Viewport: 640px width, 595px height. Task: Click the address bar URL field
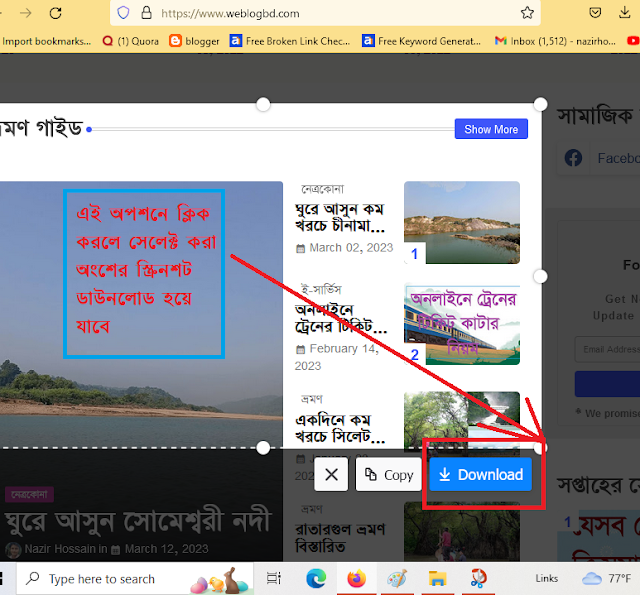coord(327,13)
